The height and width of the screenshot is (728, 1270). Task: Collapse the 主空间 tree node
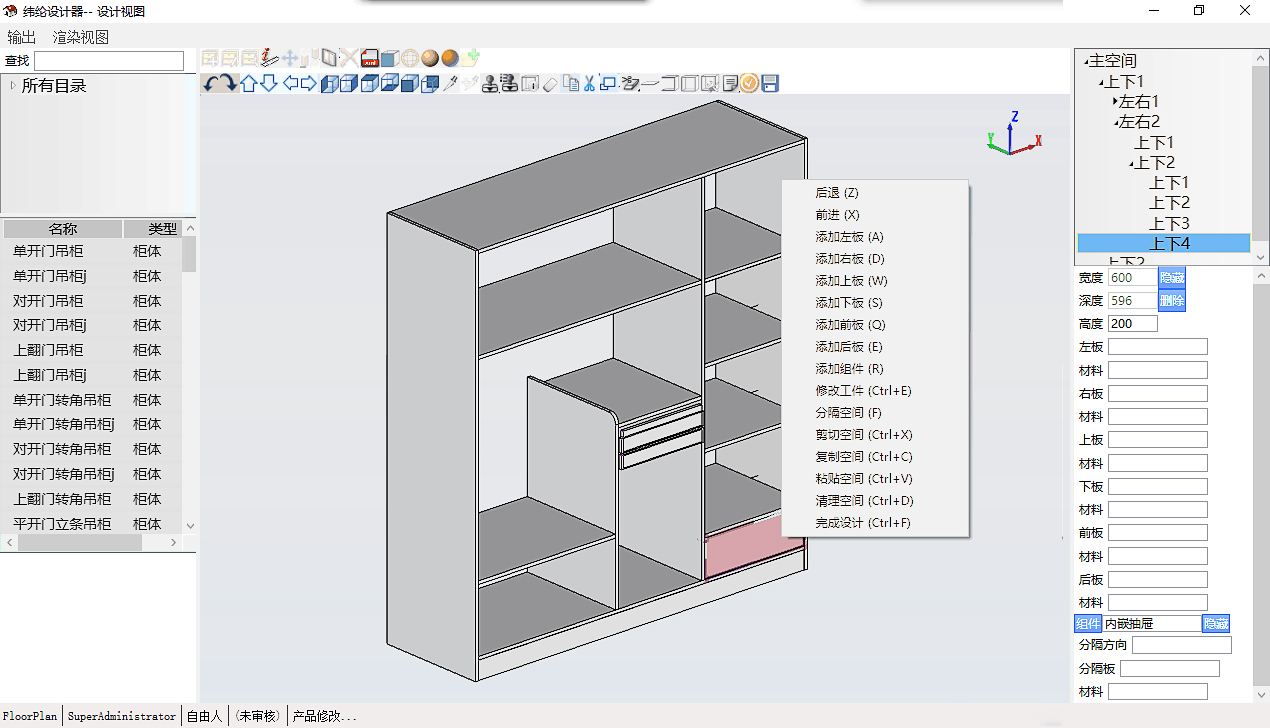coord(1086,62)
